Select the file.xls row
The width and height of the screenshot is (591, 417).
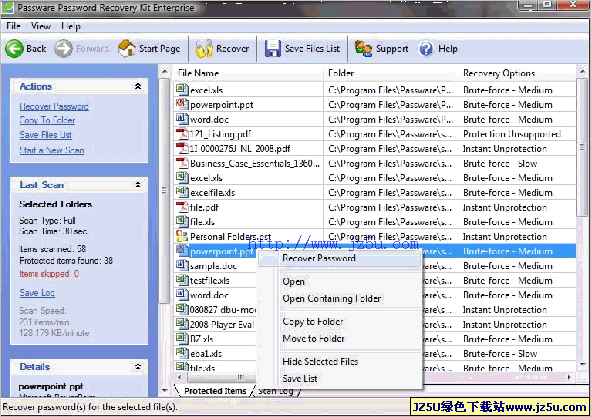(375, 222)
